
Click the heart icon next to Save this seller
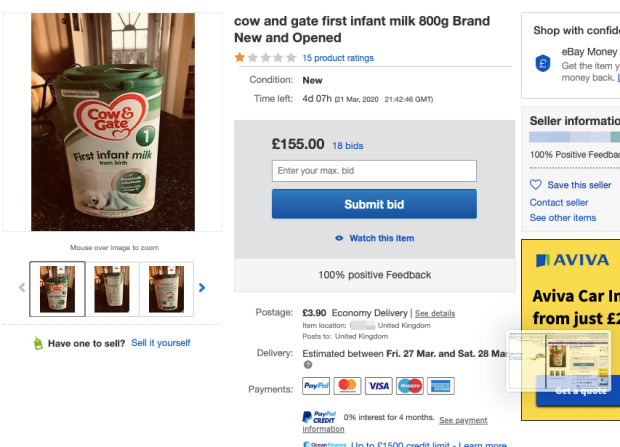click(x=535, y=185)
